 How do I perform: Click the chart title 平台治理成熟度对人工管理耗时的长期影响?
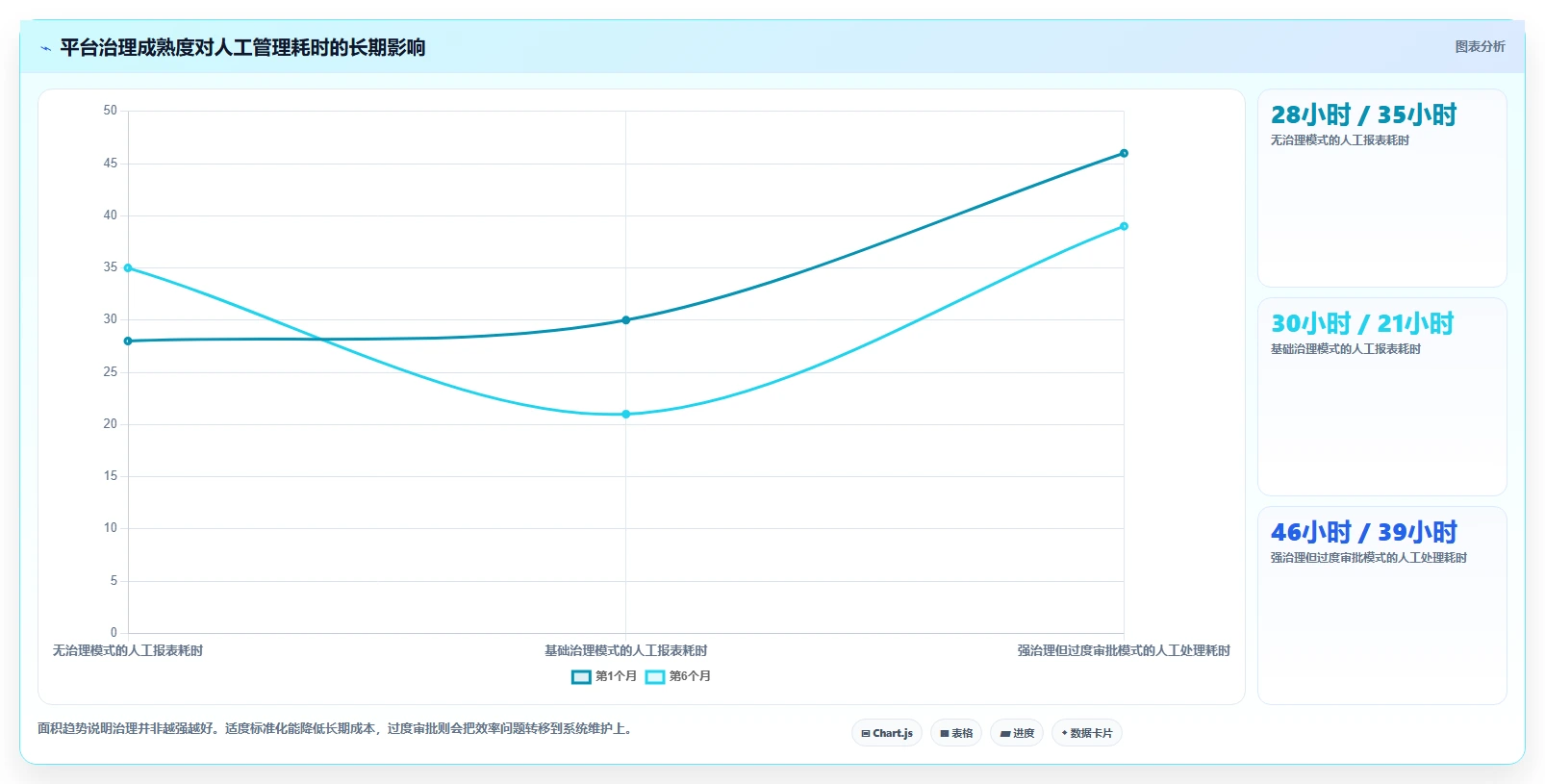pos(242,47)
